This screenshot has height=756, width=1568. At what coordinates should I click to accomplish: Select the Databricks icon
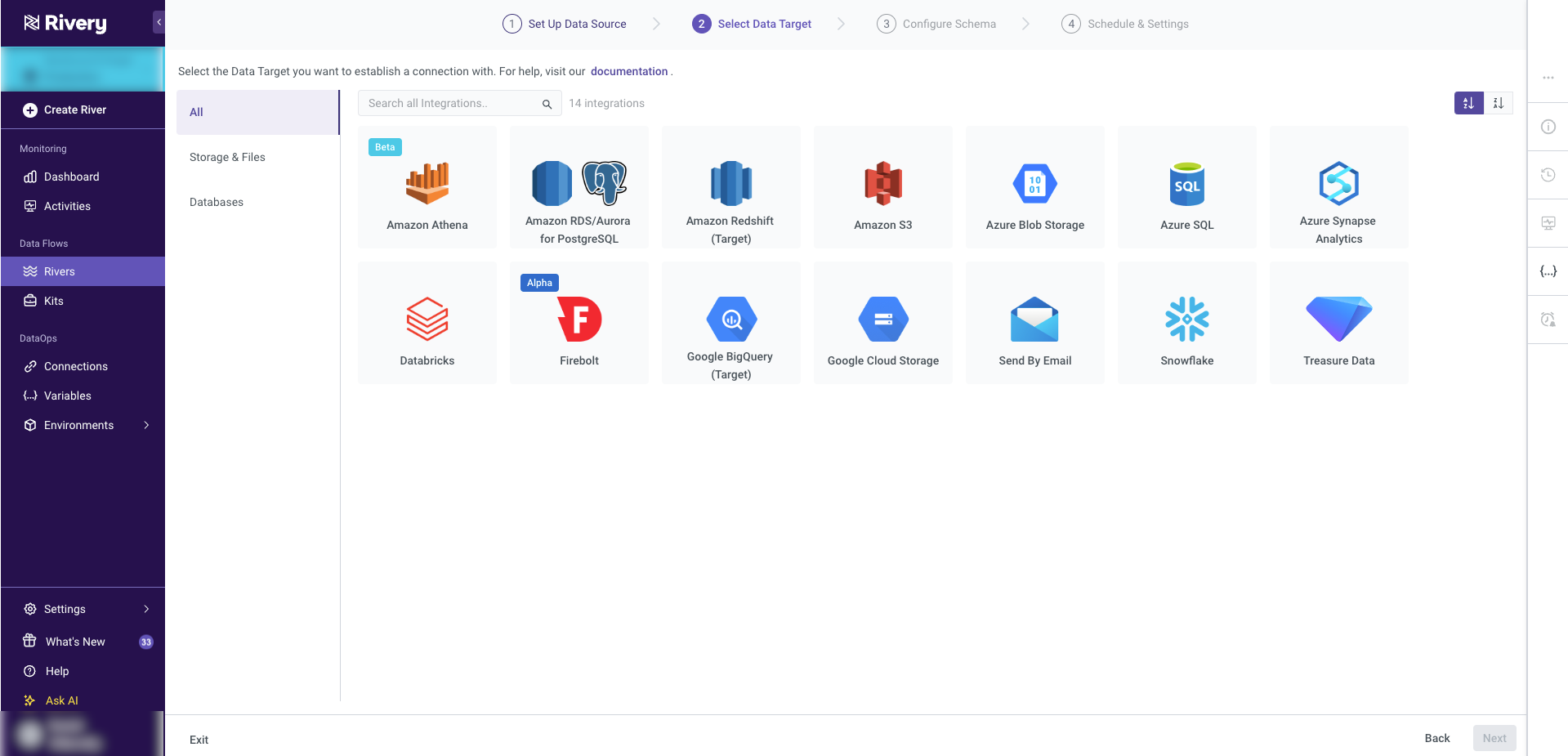click(427, 319)
